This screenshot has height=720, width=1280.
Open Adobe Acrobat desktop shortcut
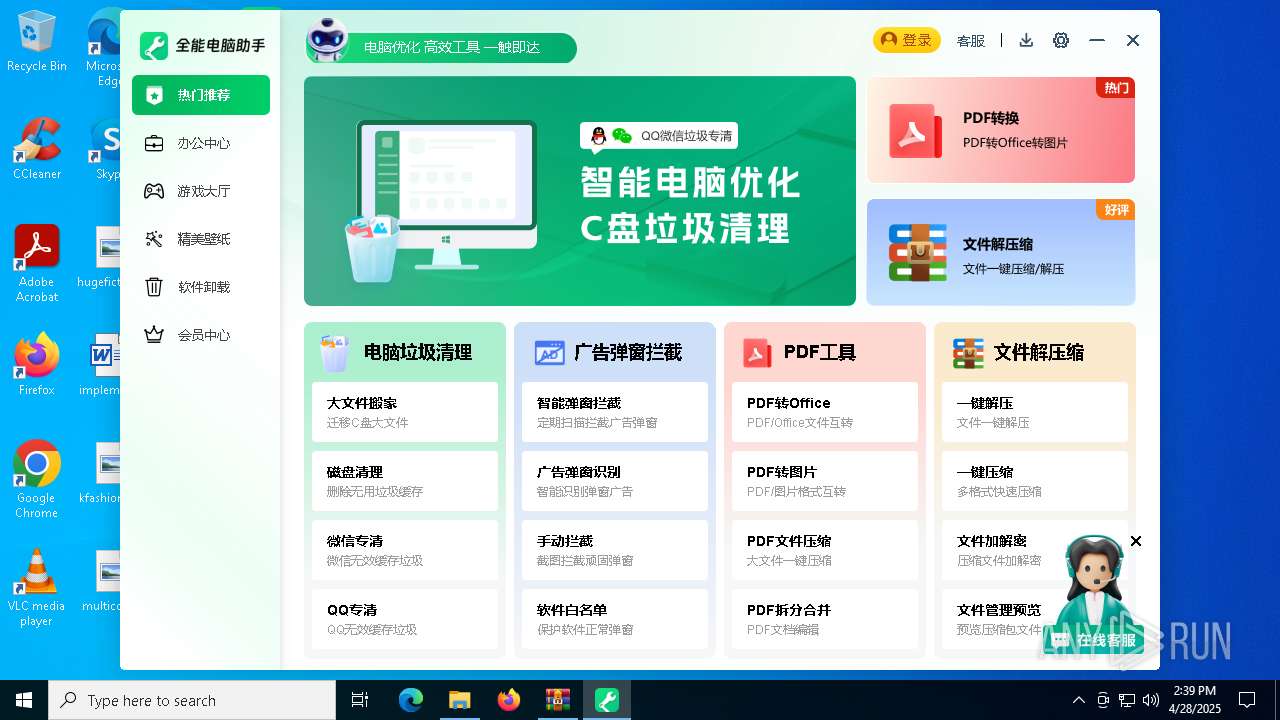pos(37,264)
